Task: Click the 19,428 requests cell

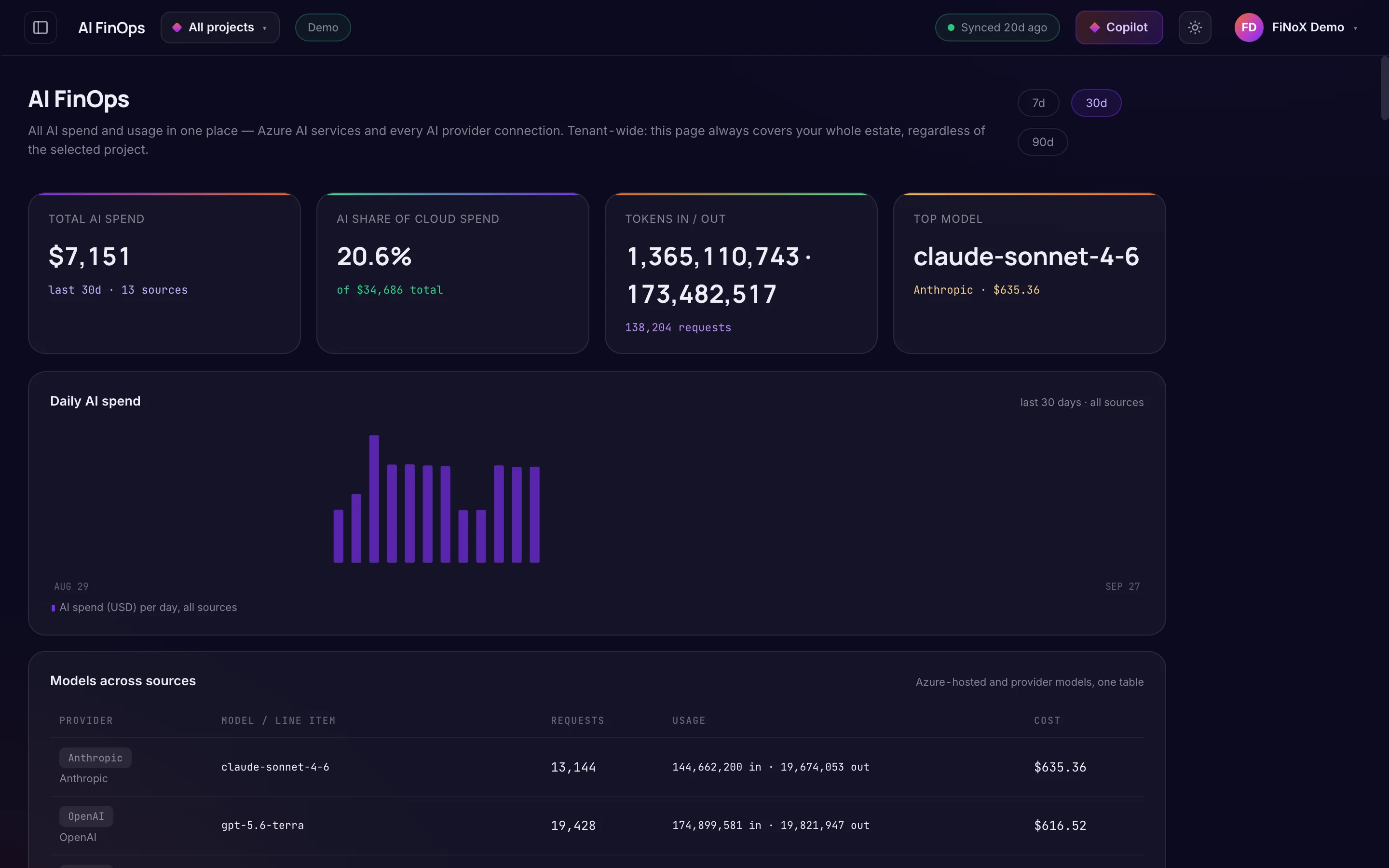Action: [x=573, y=826]
